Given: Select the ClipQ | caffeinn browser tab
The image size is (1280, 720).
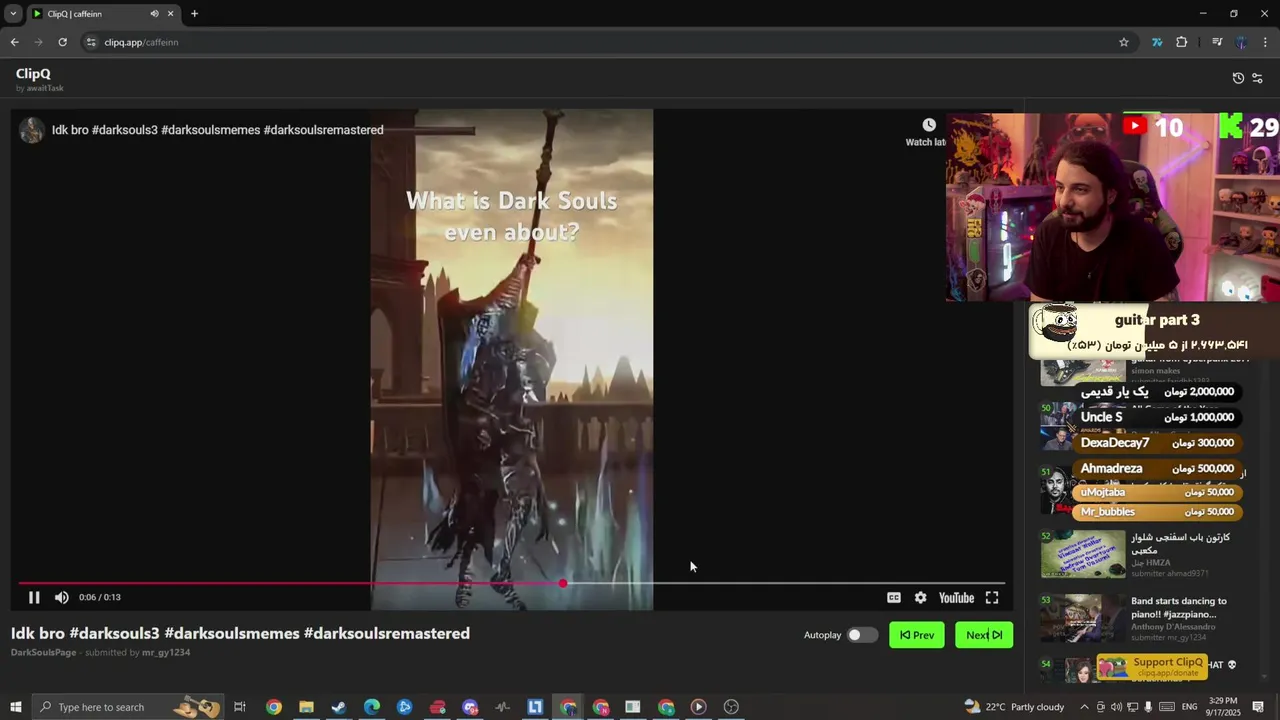Looking at the screenshot, I should [x=104, y=14].
